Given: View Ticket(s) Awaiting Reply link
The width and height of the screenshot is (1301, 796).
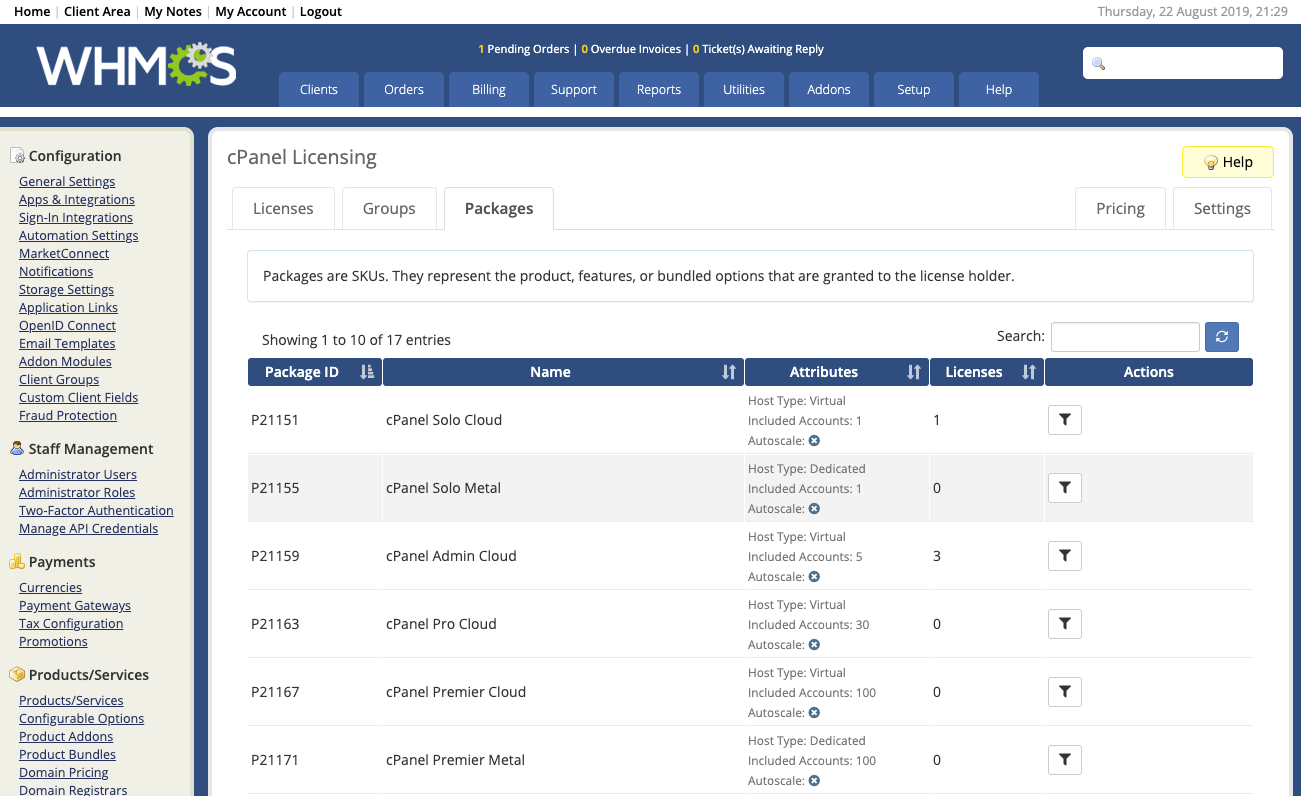Looking at the screenshot, I should 758,49.
